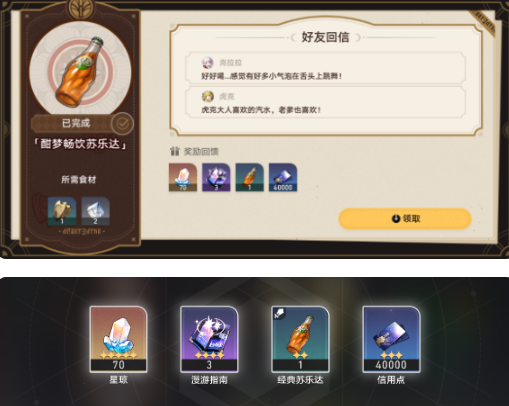Viewport: 509px width, 406px height.
Task: Open the large 信用点 reward card
Action: pos(391,339)
